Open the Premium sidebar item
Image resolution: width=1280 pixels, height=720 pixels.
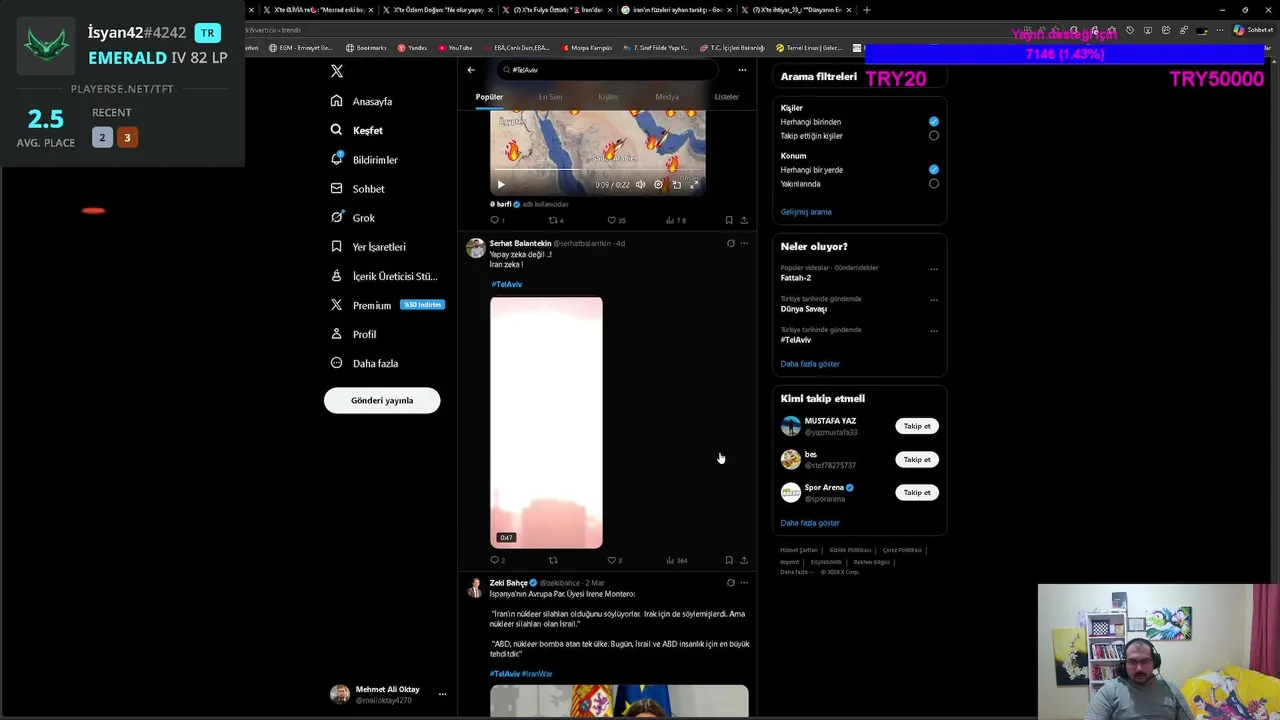387,305
